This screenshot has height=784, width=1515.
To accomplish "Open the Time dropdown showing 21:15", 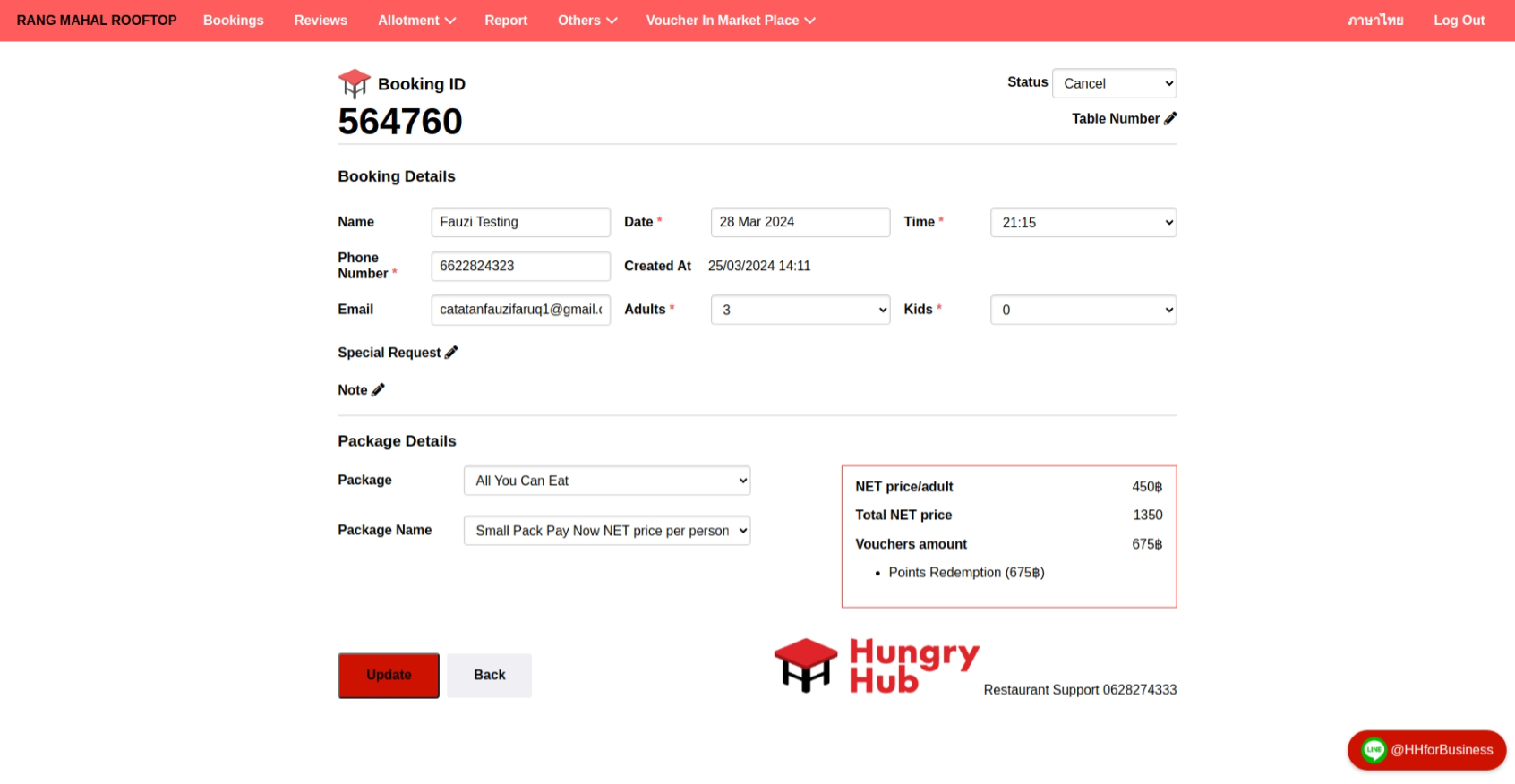I will (x=1083, y=223).
